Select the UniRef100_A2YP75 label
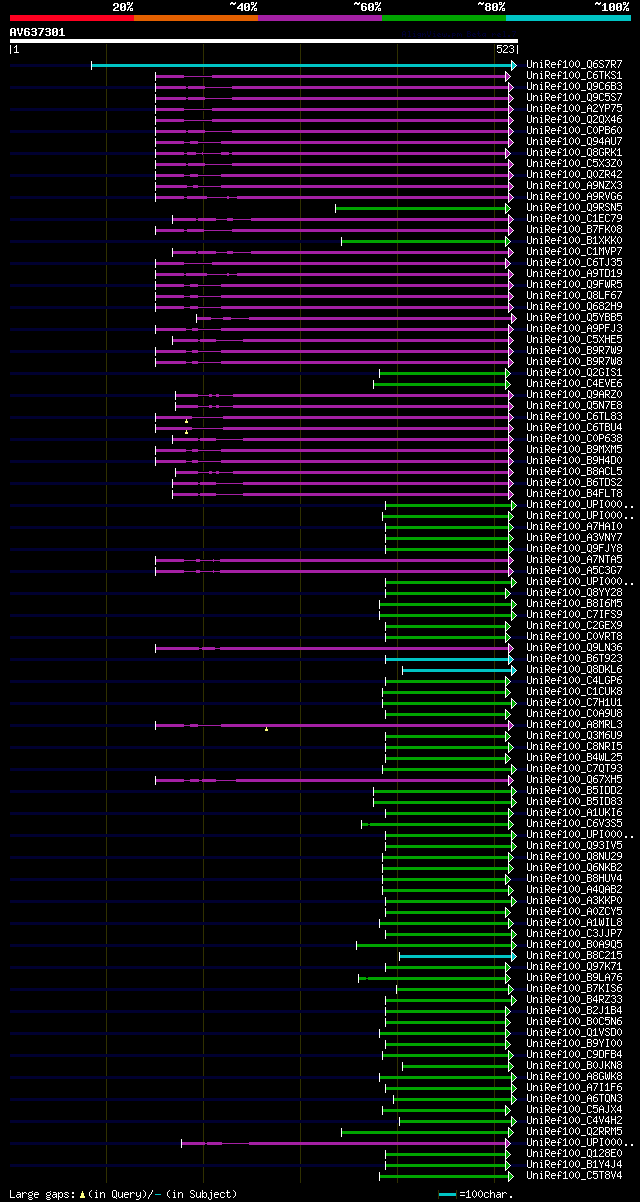 tap(574, 109)
